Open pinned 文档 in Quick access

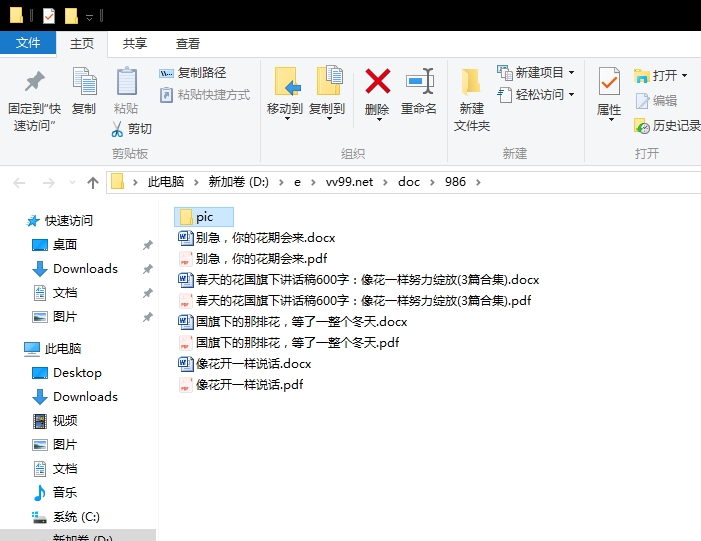(x=55, y=293)
